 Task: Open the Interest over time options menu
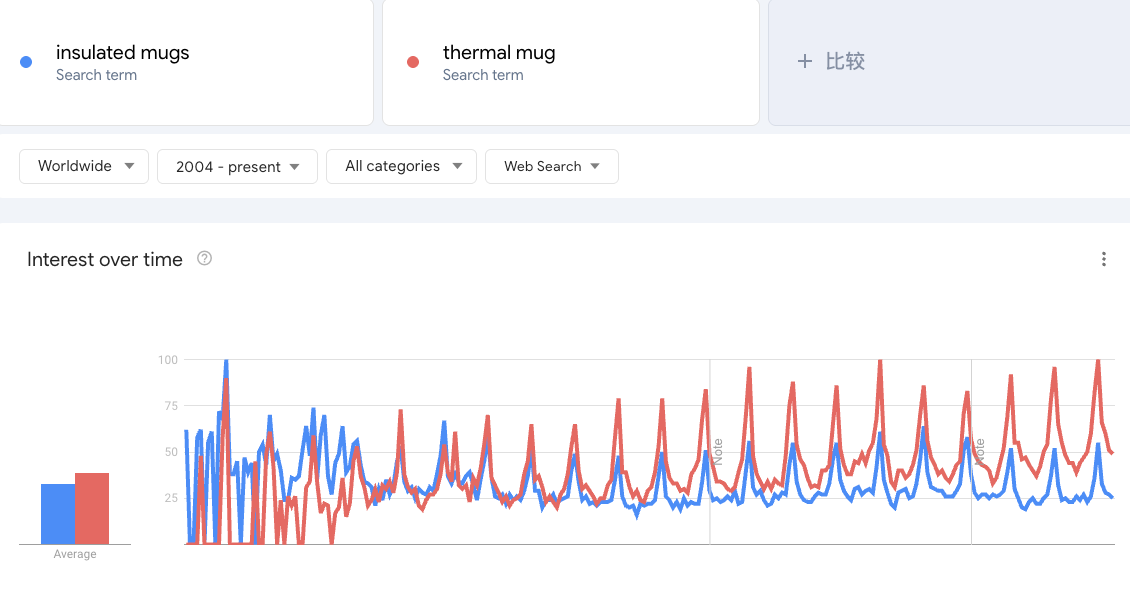click(x=1104, y=259)
